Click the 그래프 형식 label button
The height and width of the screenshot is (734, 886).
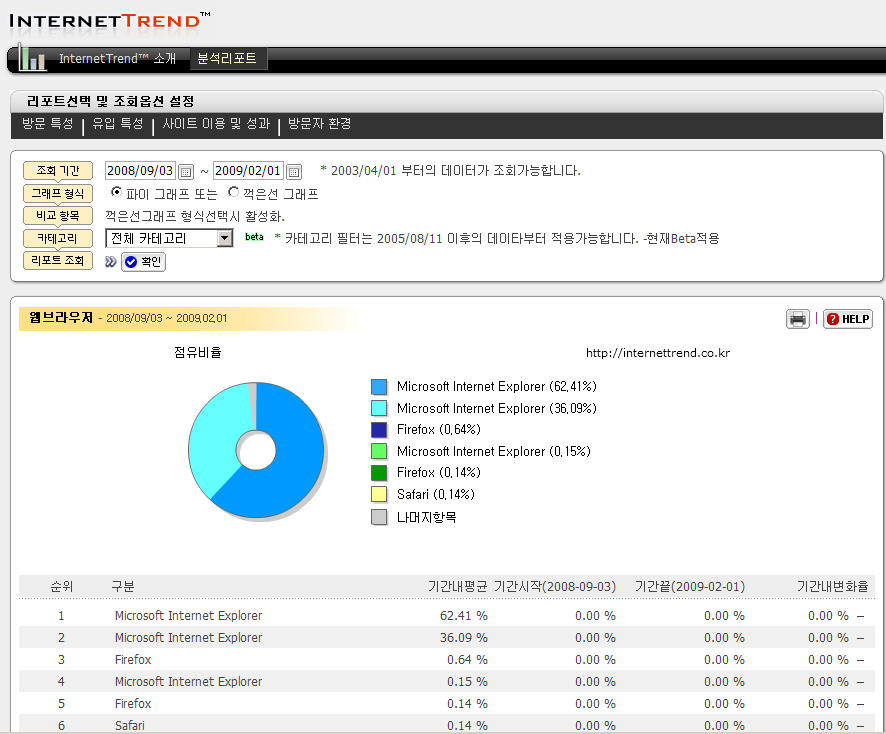pyautogui.click(x=58, y=193)
